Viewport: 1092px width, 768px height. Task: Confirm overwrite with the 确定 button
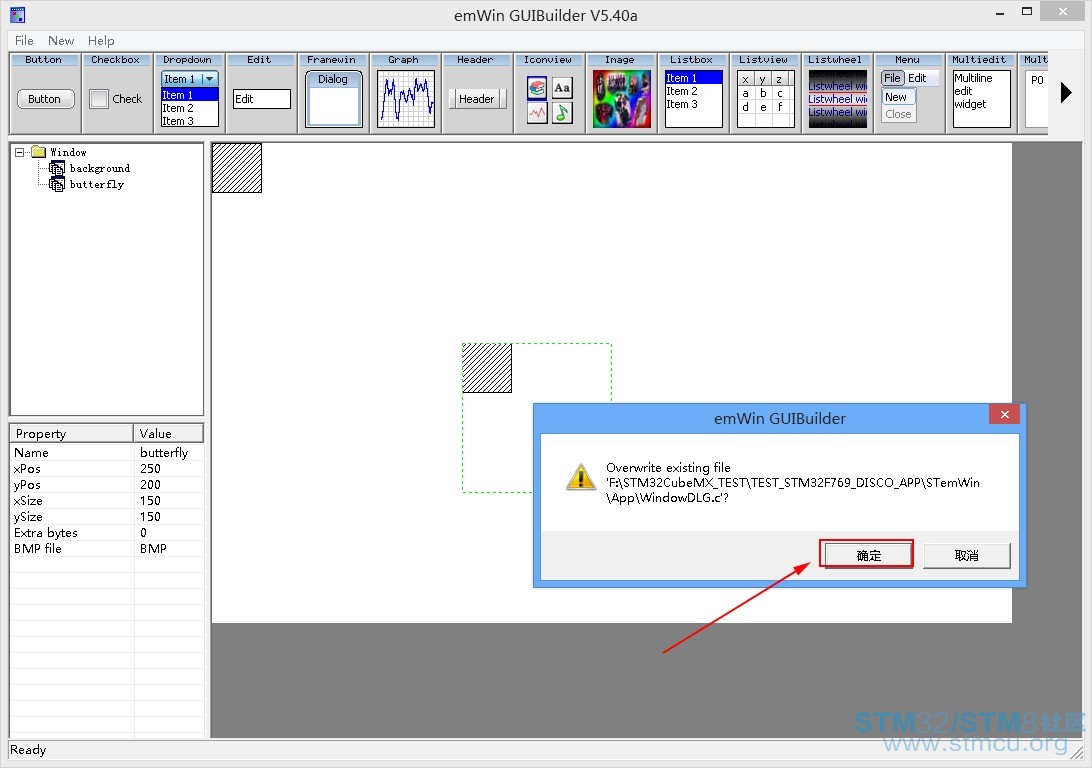868,556
